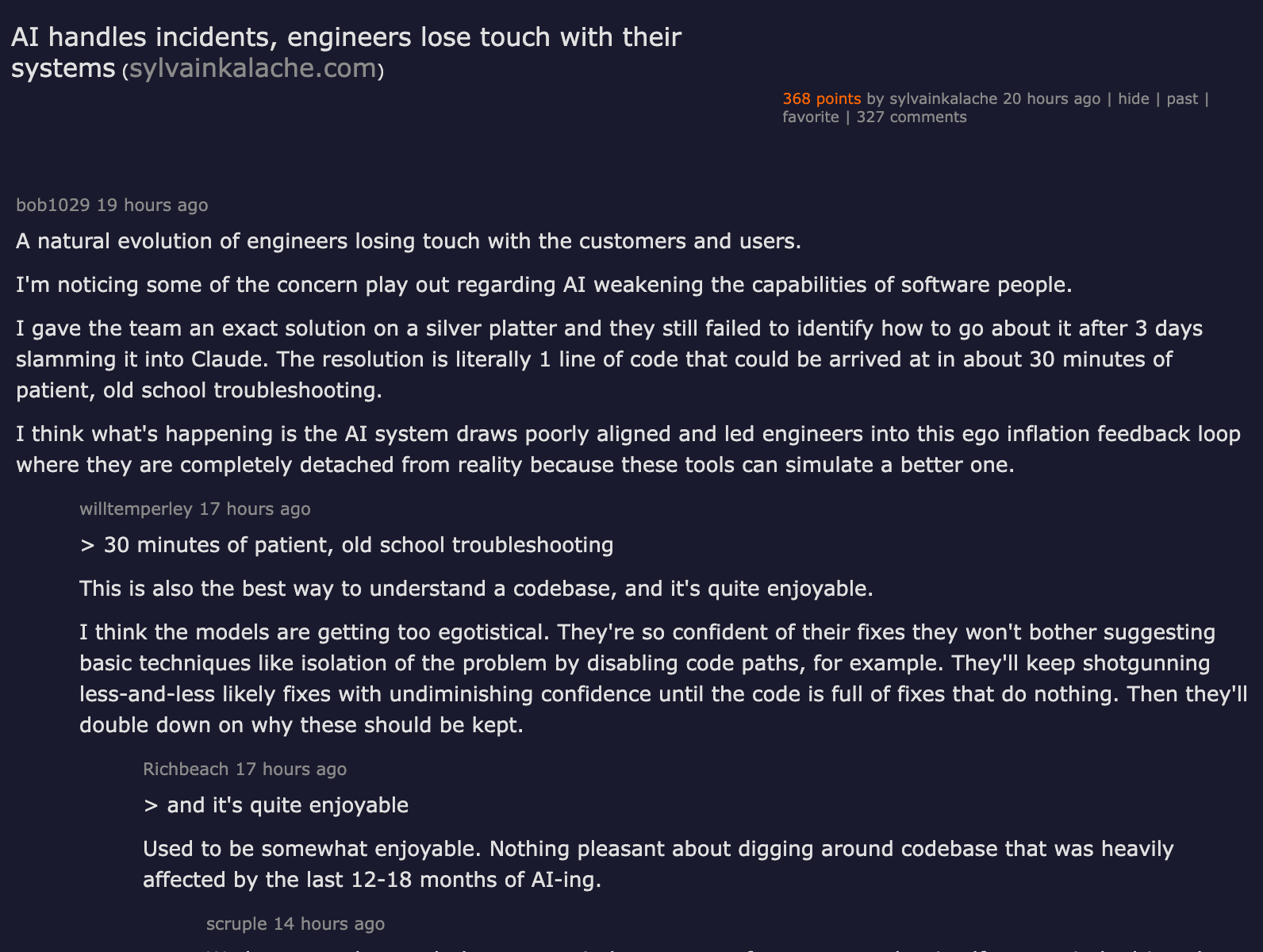View Richbeach's user profile
Image resolution: width=1263 pixels, height=952 pixels.
(186, 769)
